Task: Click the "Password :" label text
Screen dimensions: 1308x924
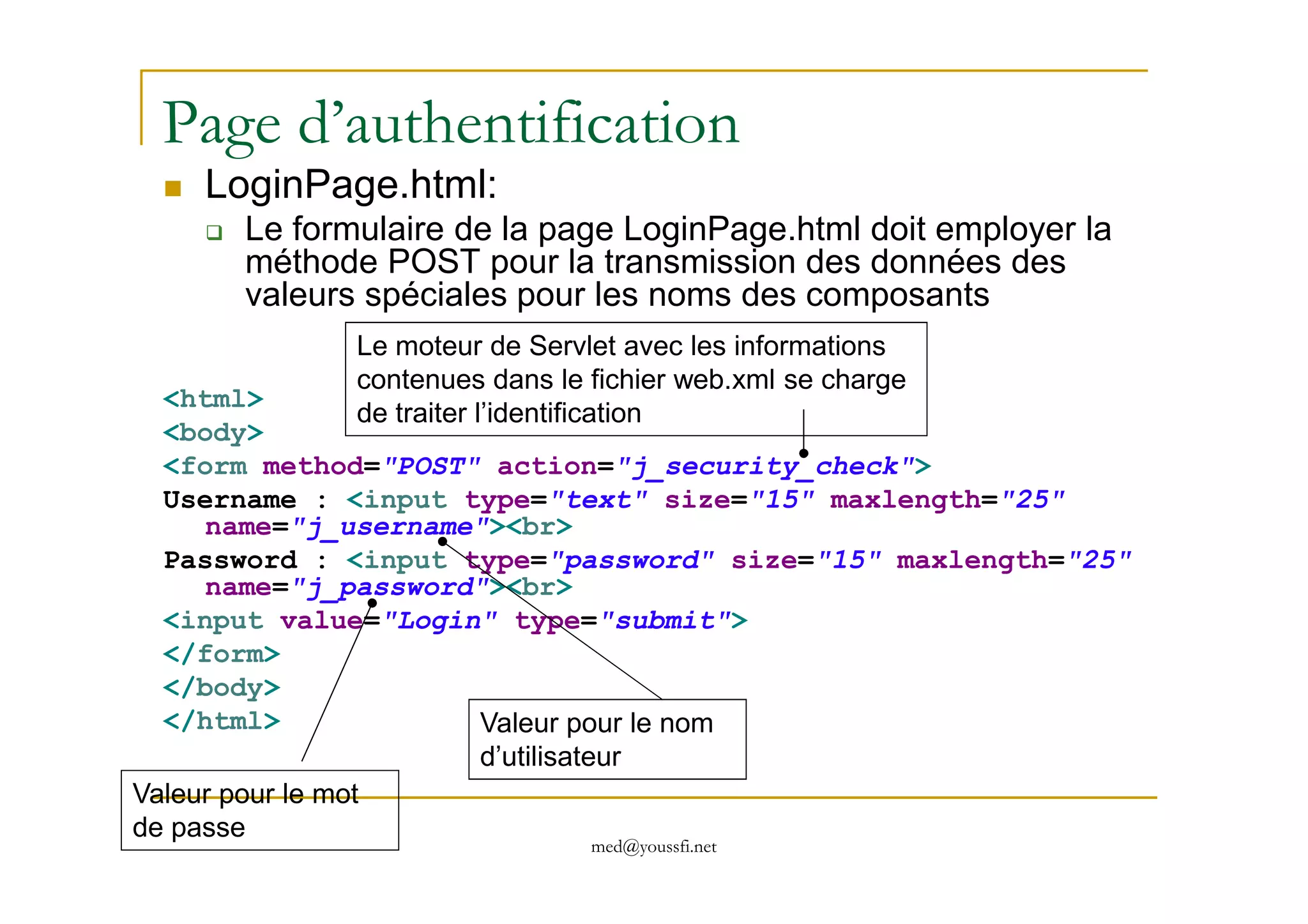Action: pyautogui.click(x=246, y=561)
